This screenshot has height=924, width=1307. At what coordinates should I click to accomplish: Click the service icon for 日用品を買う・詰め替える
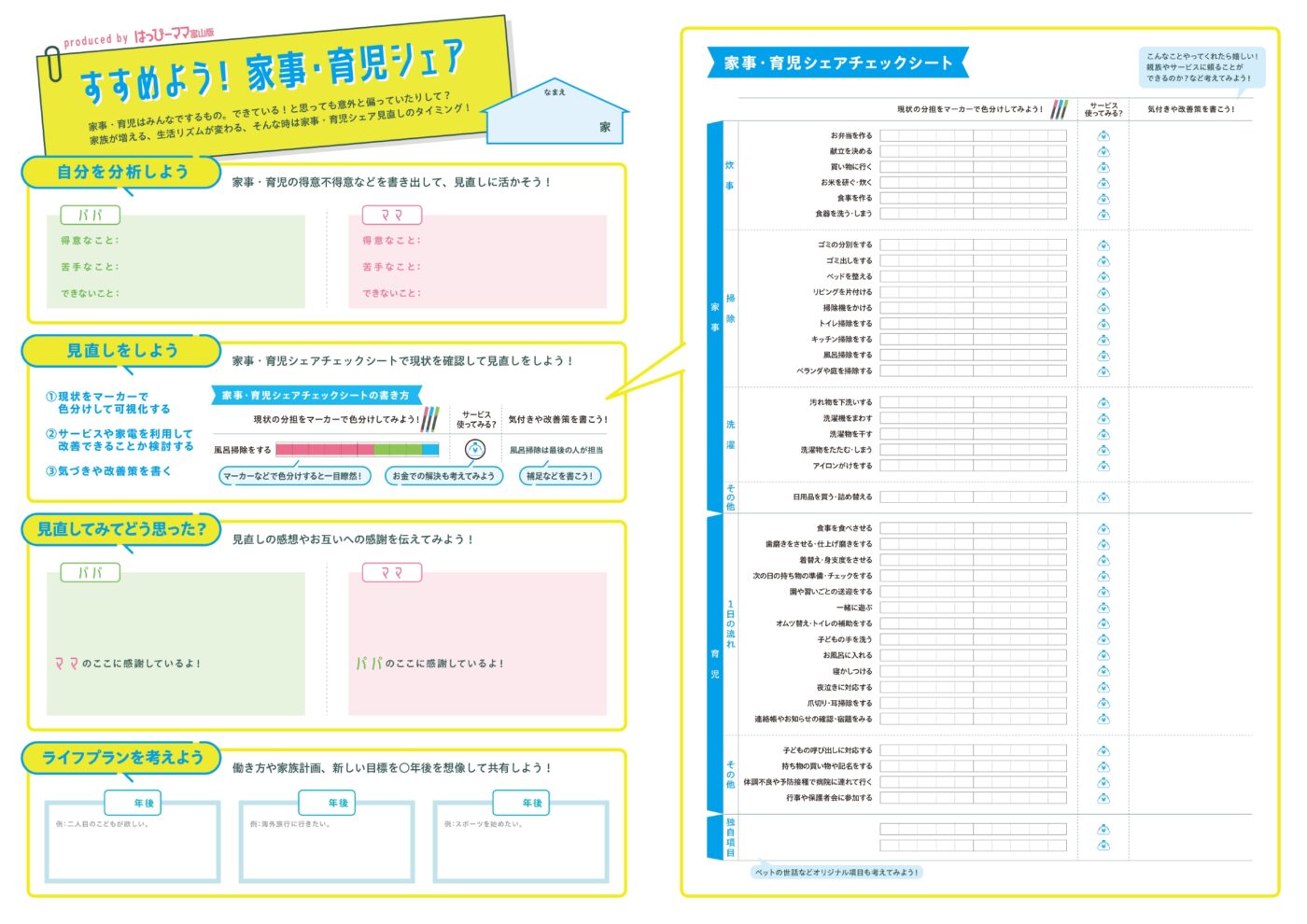[1103, 497]
